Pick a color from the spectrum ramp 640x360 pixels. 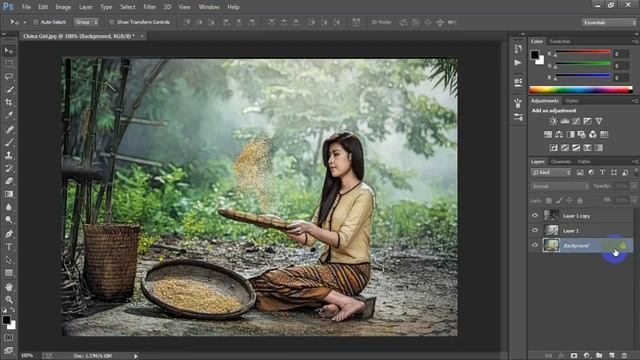[580, 90]
